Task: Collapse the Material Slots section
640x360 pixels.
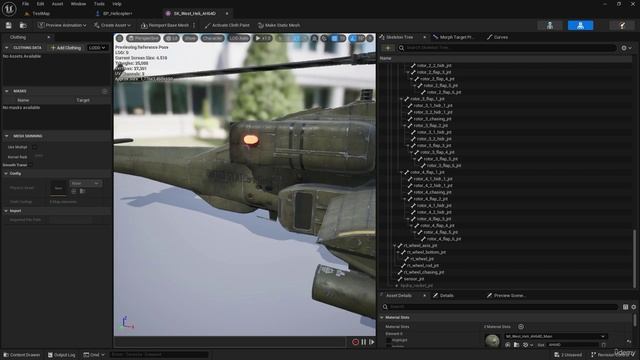Action: pyautogui.click(x=382, y=318)
